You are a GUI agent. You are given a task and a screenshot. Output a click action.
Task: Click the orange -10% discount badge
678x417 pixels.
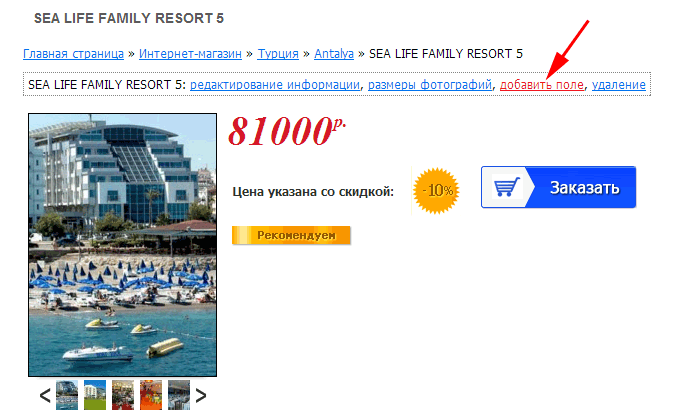click(436, 190)
